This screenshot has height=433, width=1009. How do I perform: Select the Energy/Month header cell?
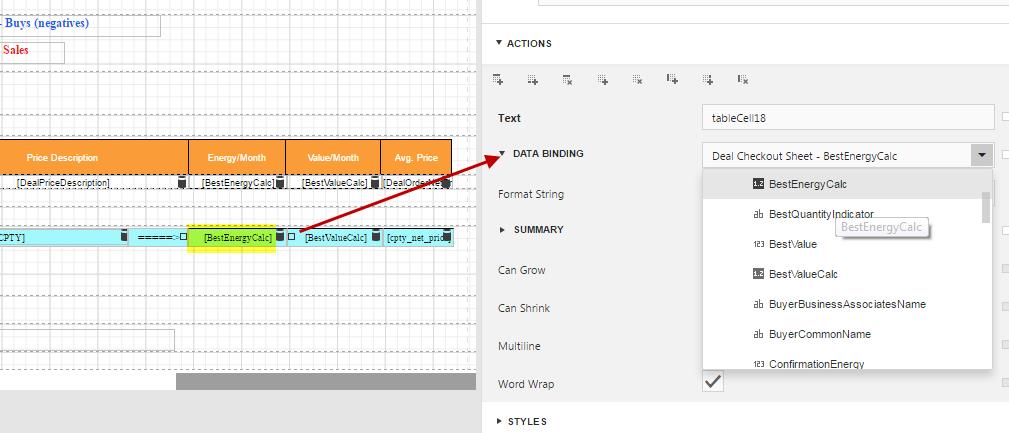(237, 157)
